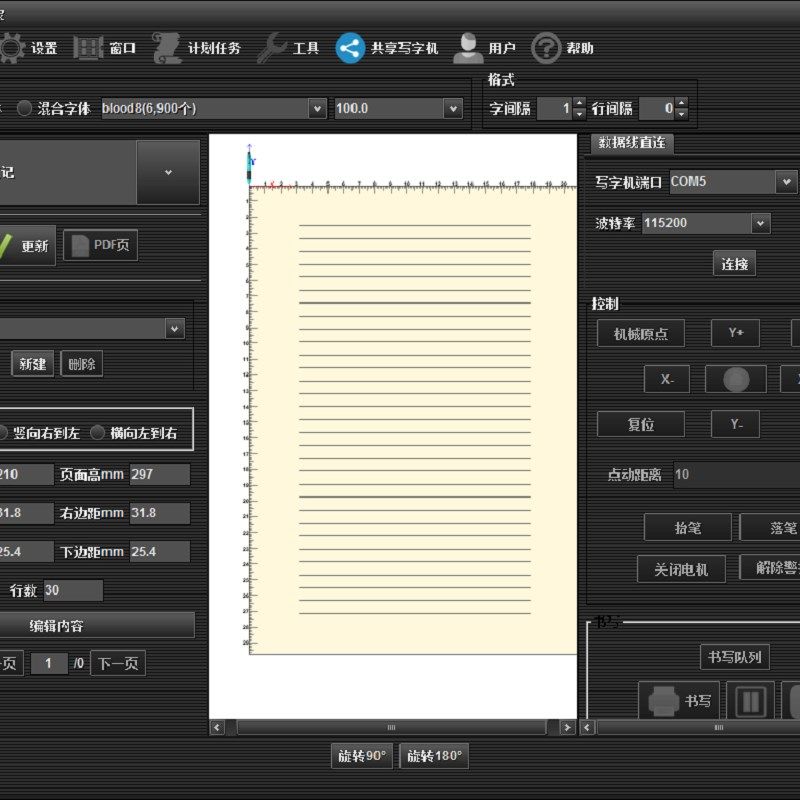Click the 书写 write printer button
The height and width of the screenshot is (800, 800).
pyautogui.click(x=679, y=701)
